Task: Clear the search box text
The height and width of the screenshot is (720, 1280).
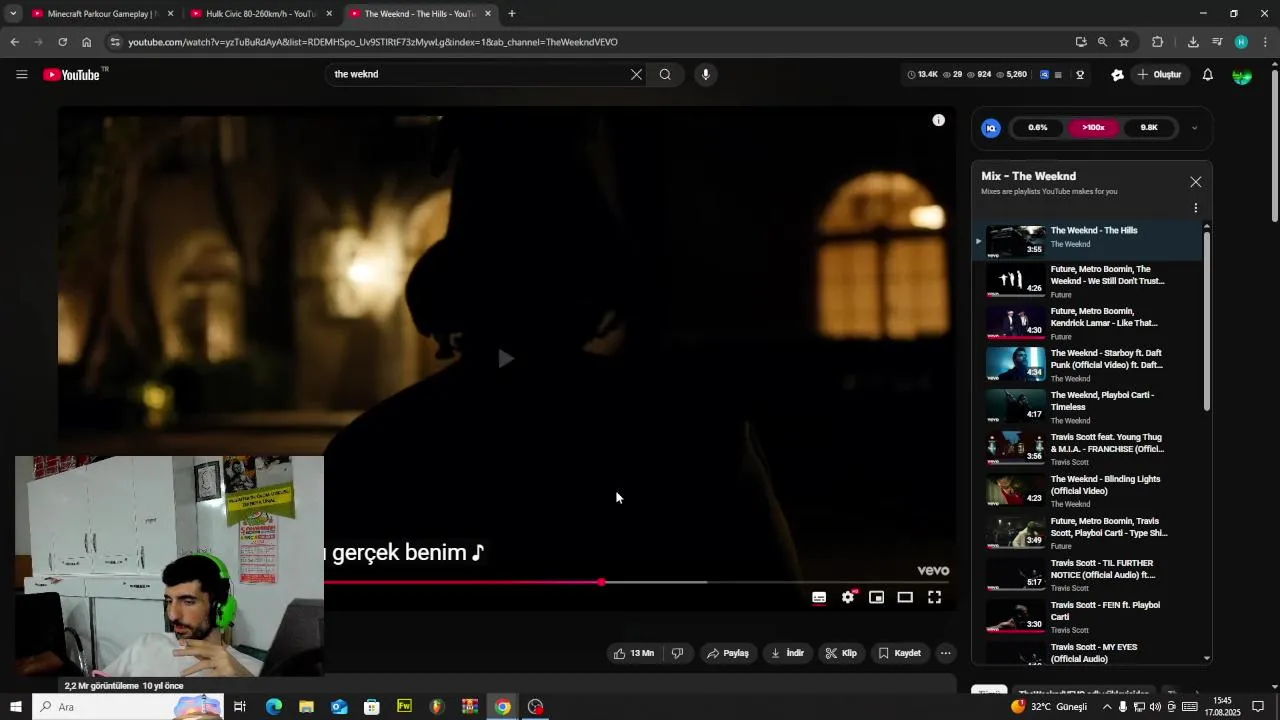Action: pyautogui.click(x=636, y=74)
